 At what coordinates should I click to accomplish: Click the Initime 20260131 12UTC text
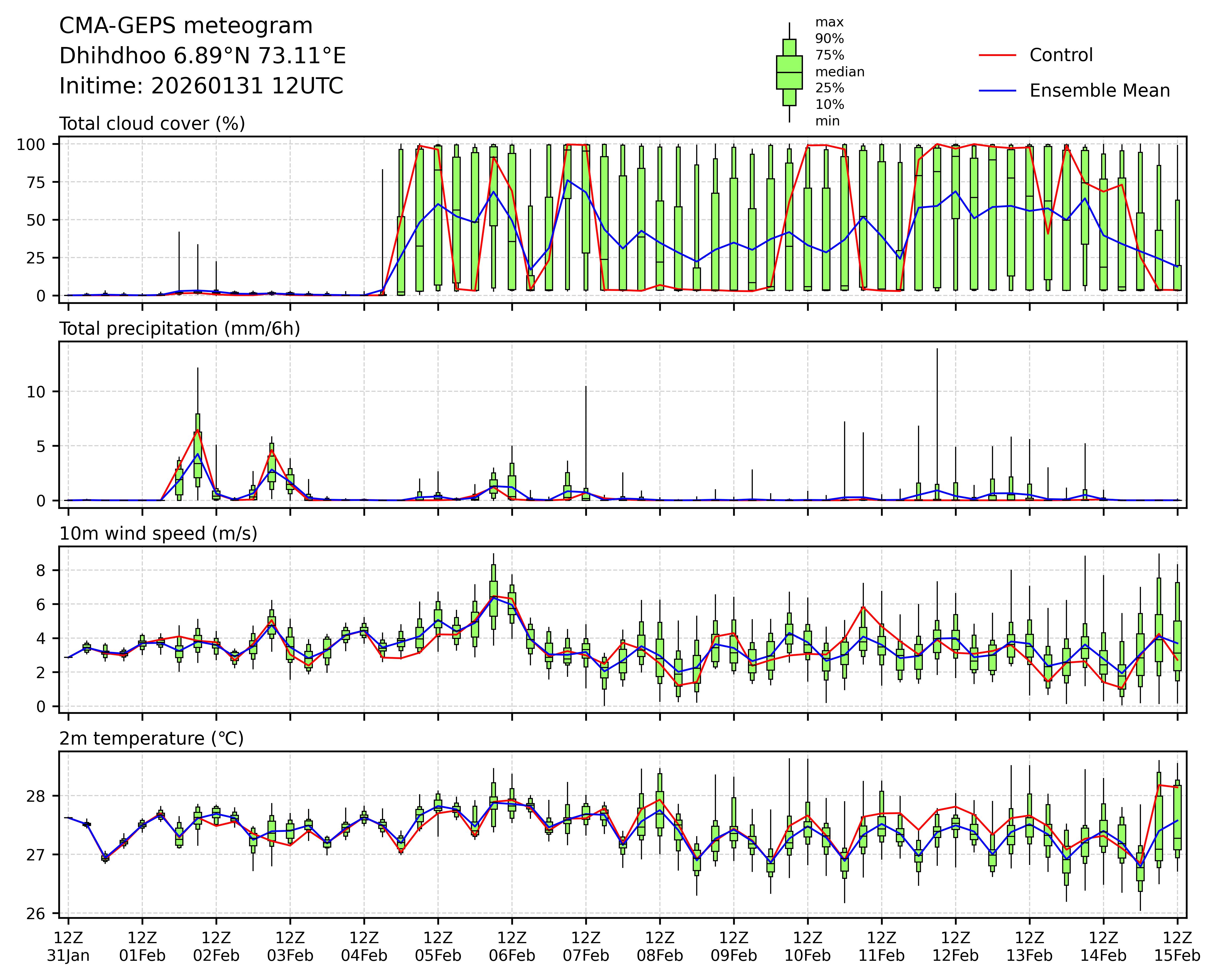coord(201,86)
